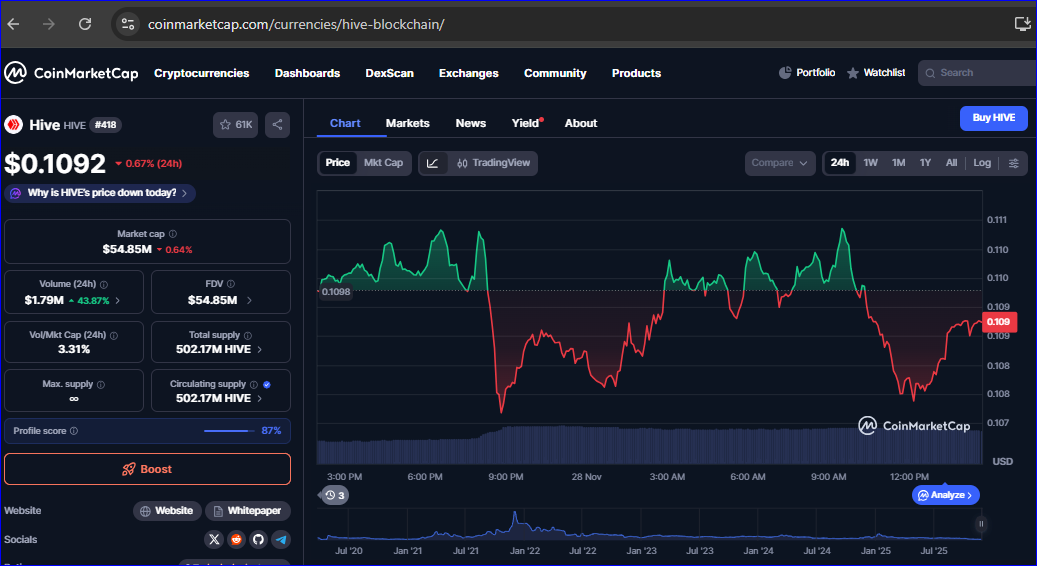Expand Total supply chevron

(259, 349)
